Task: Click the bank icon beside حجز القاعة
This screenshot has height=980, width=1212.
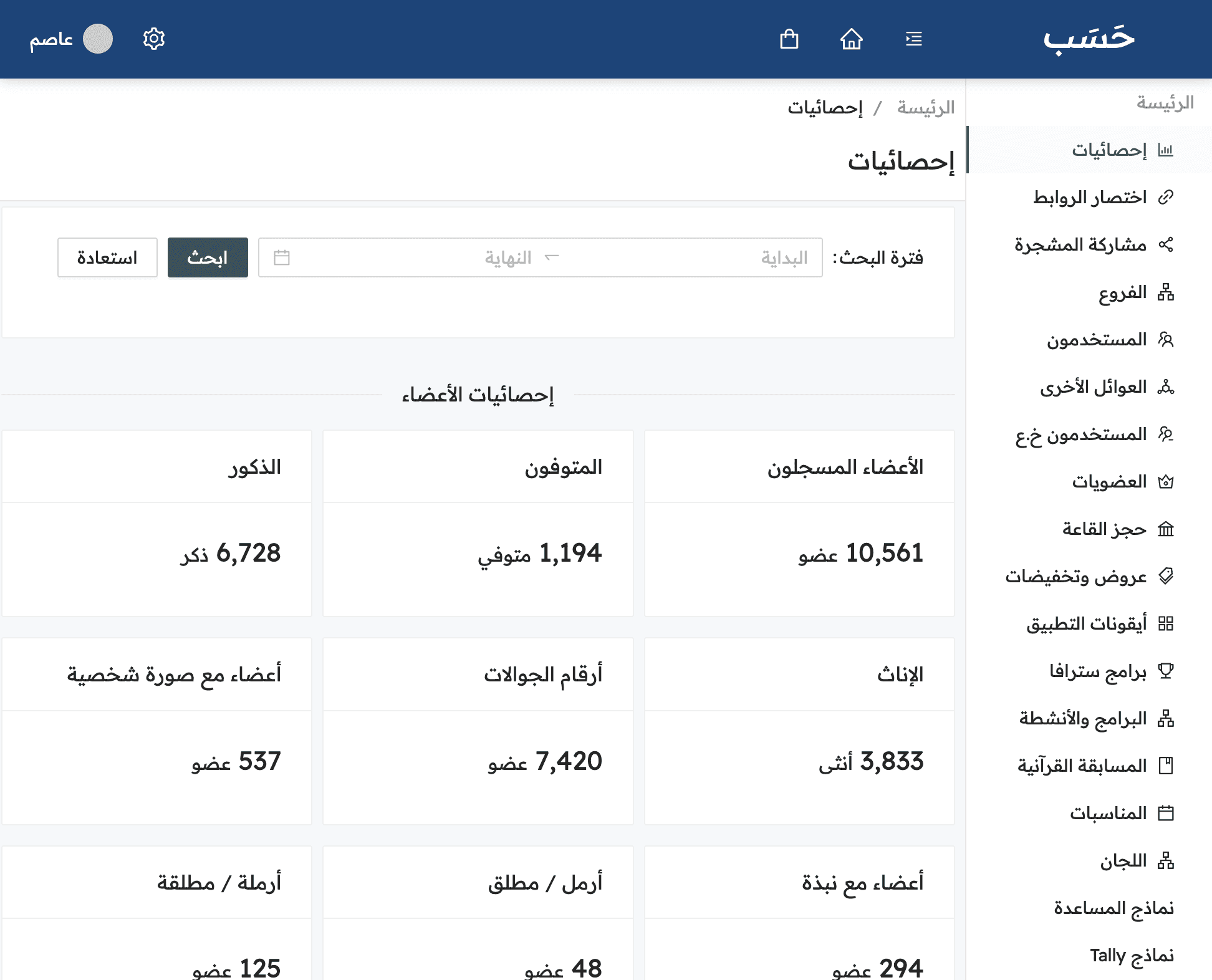Action: 1166,529
